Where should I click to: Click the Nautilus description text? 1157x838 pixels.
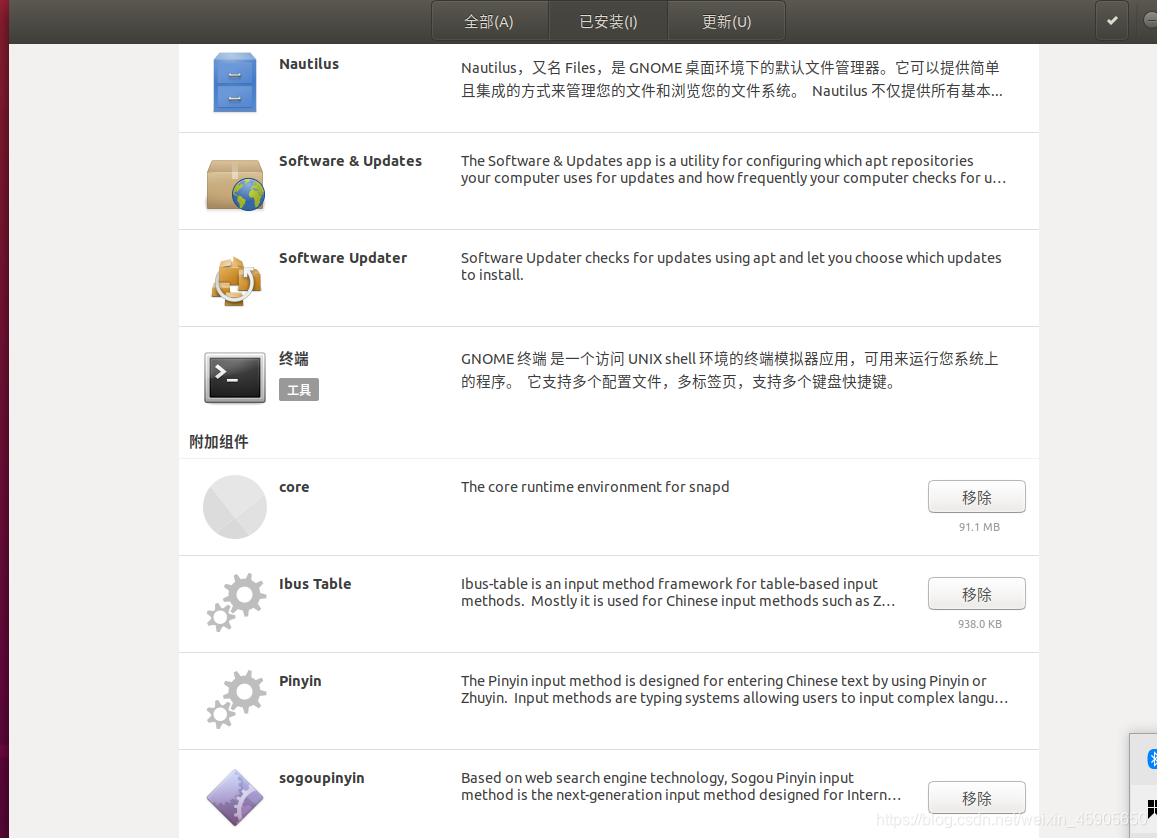[731, 79]
